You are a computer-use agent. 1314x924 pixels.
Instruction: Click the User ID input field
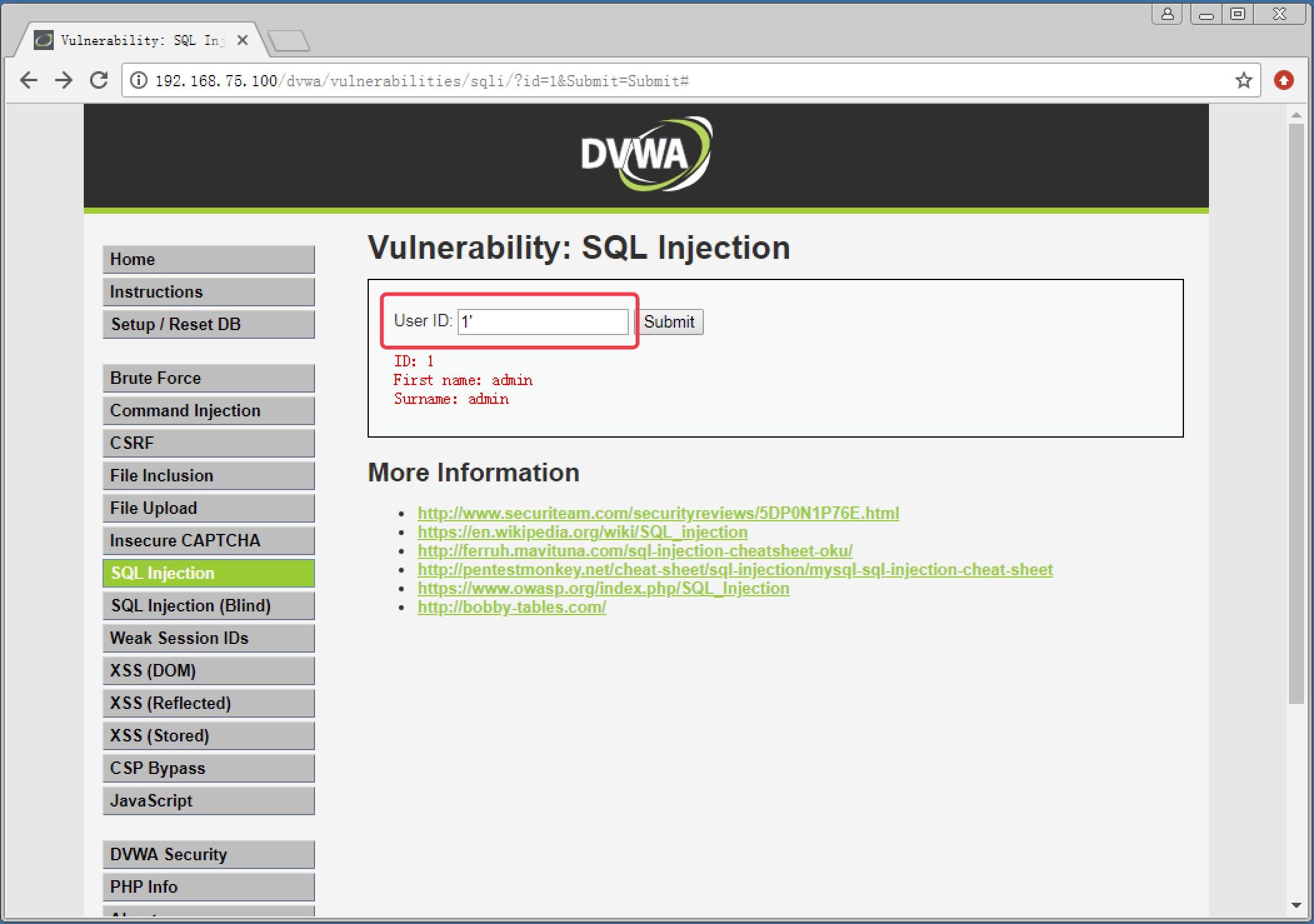[543, 322]
